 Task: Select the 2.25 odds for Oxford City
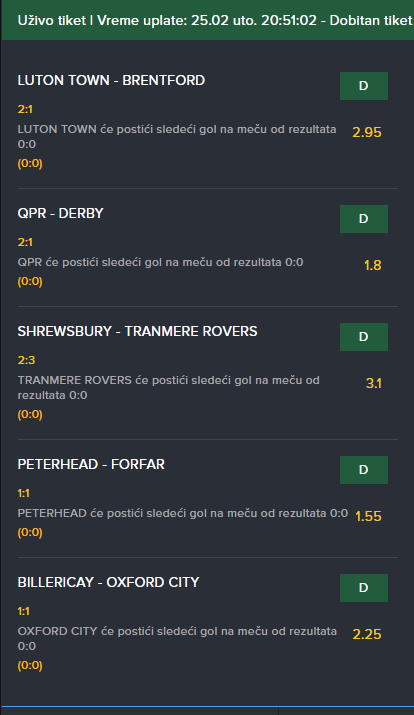tap(367, 634)
